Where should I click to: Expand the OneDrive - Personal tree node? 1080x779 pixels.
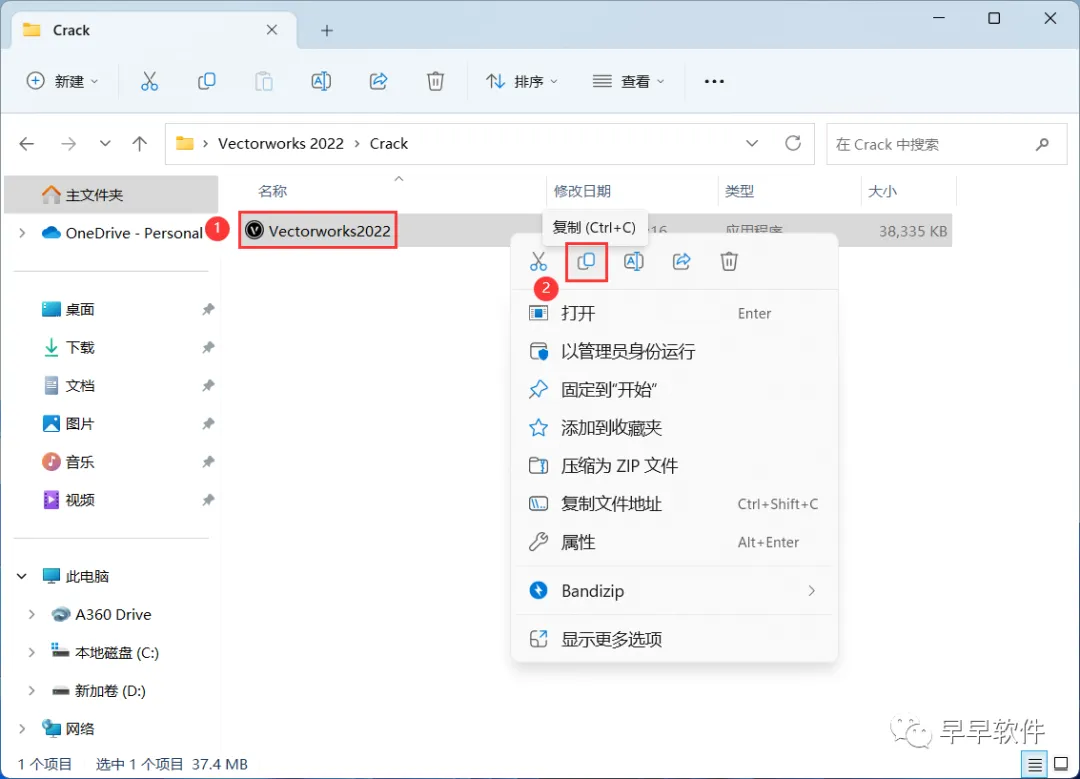22,233
